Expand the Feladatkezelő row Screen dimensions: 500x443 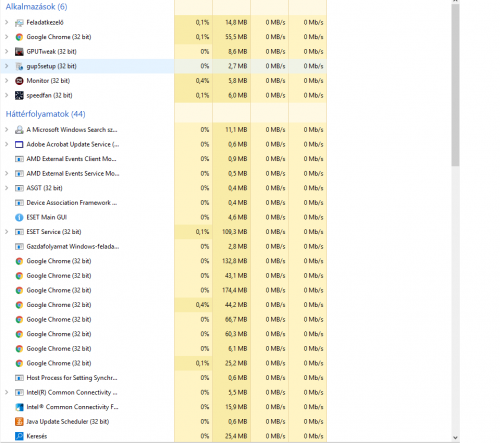(7, 22)
